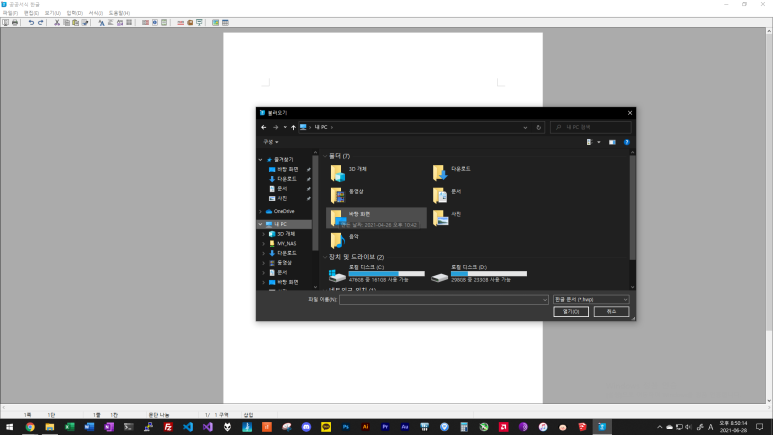Open the 서식(J) menu

pos(96,13)
